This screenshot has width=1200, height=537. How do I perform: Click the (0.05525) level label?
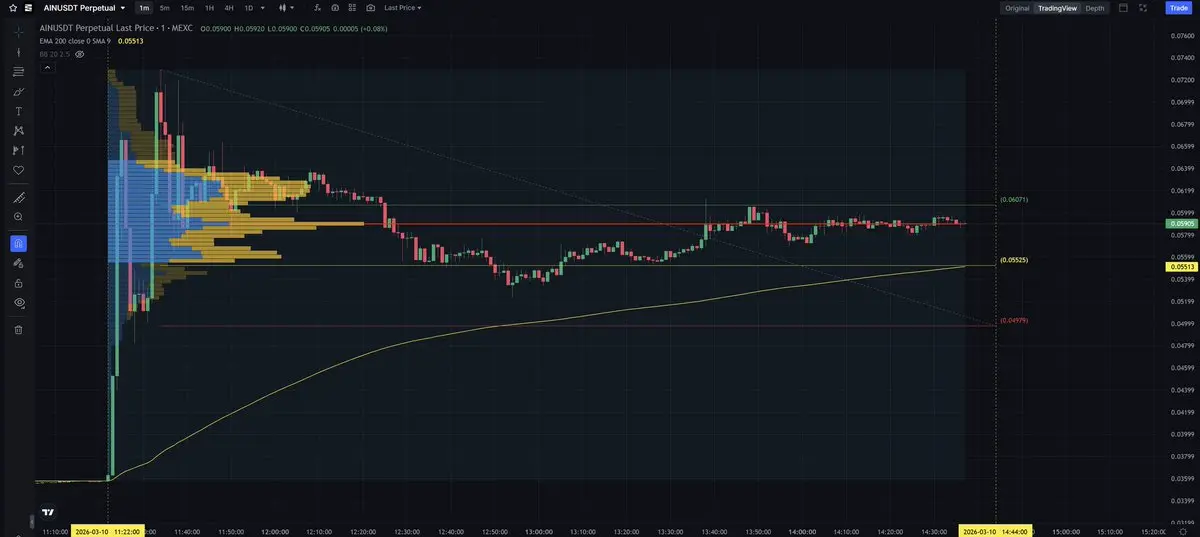point(1014,260)
